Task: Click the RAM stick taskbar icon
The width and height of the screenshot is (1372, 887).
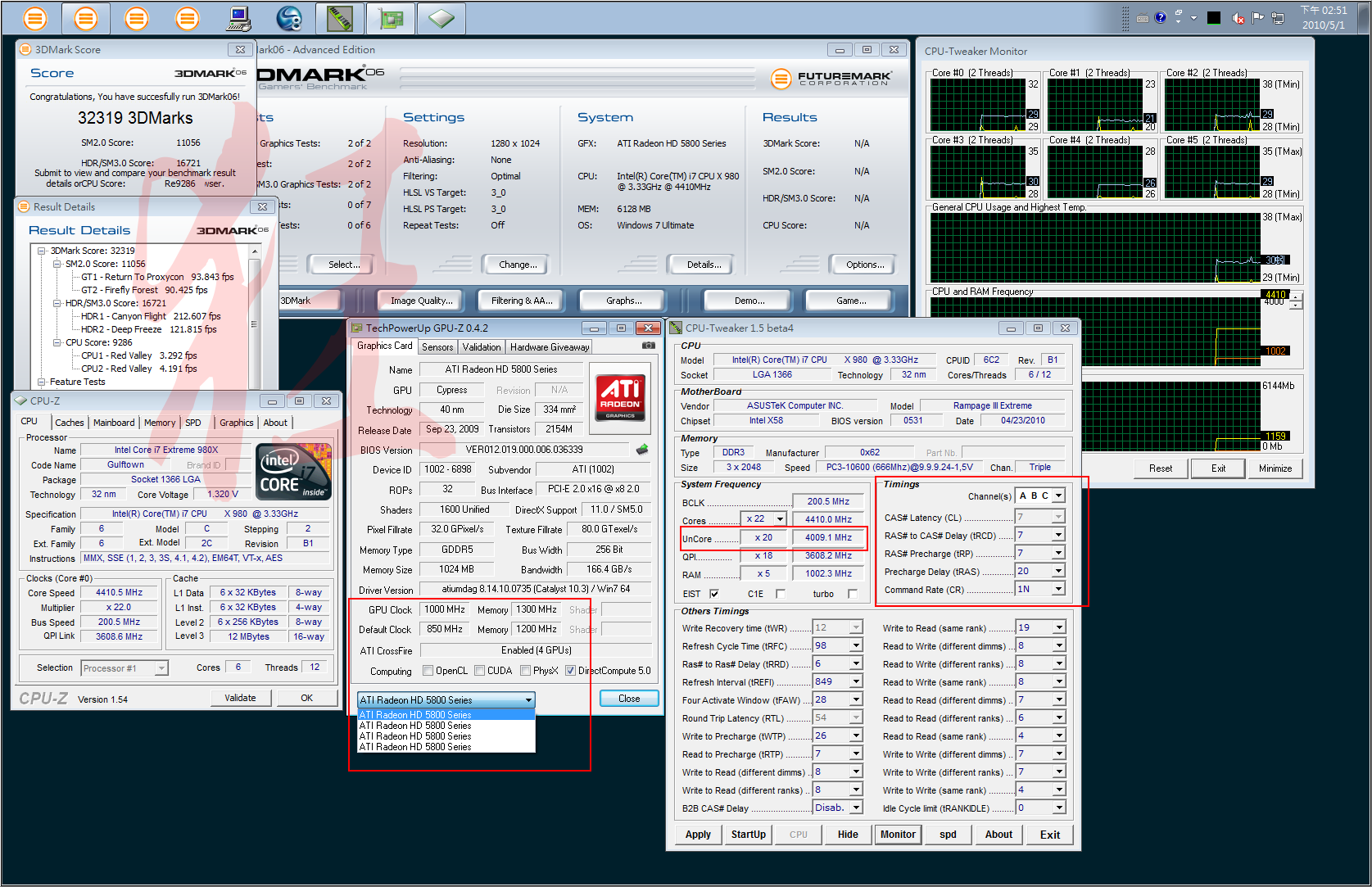Action: coord(340,17)
